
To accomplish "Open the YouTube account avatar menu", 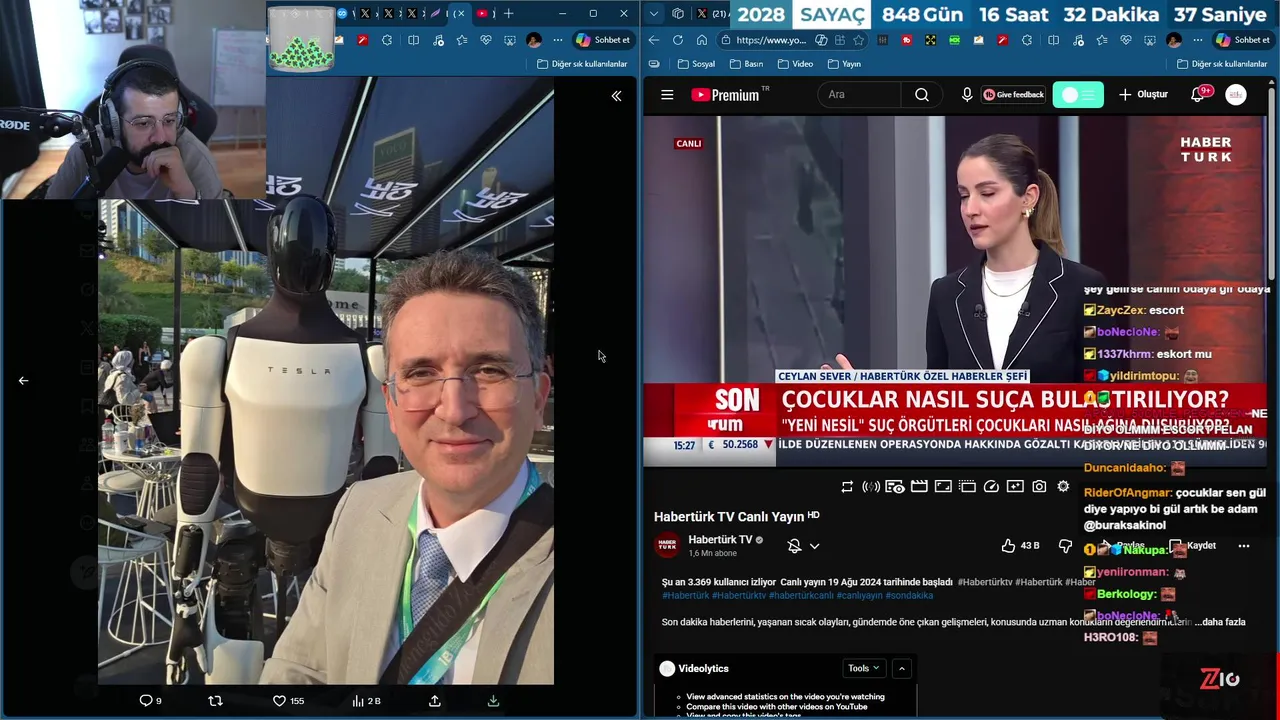I will click(x=1236, y=95).
